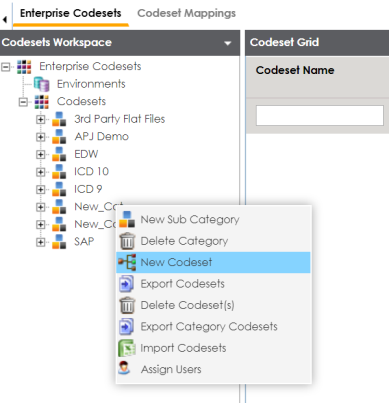The image size is (389, 403).
Task: Click the left arrow before the tabs
Action: click(5, 20)
